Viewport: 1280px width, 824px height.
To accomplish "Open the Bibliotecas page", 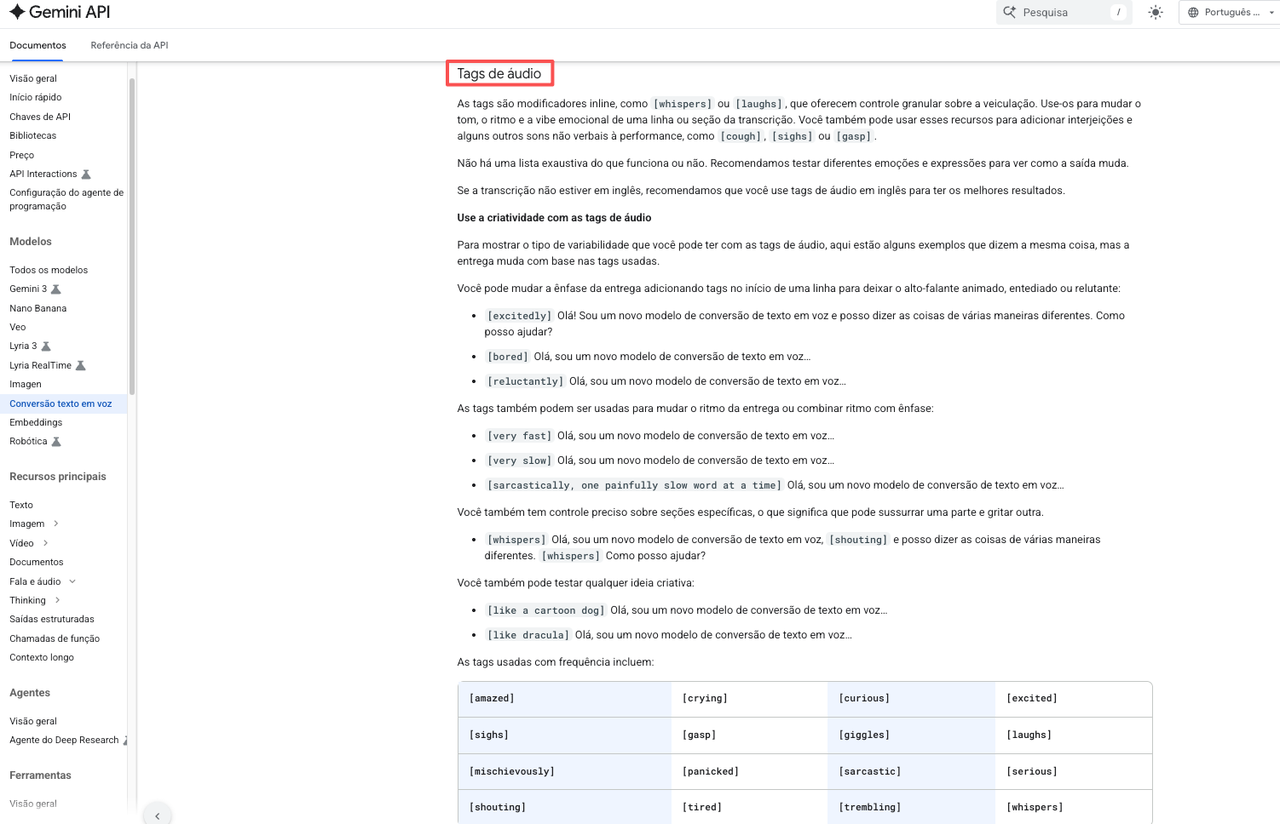I will [33, 136].
